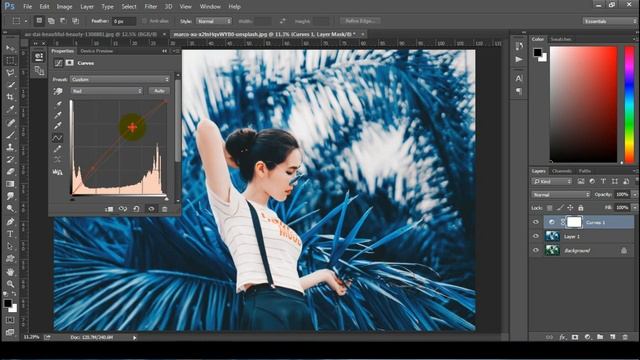Click the Auto button in Curves

coord(159,91)
